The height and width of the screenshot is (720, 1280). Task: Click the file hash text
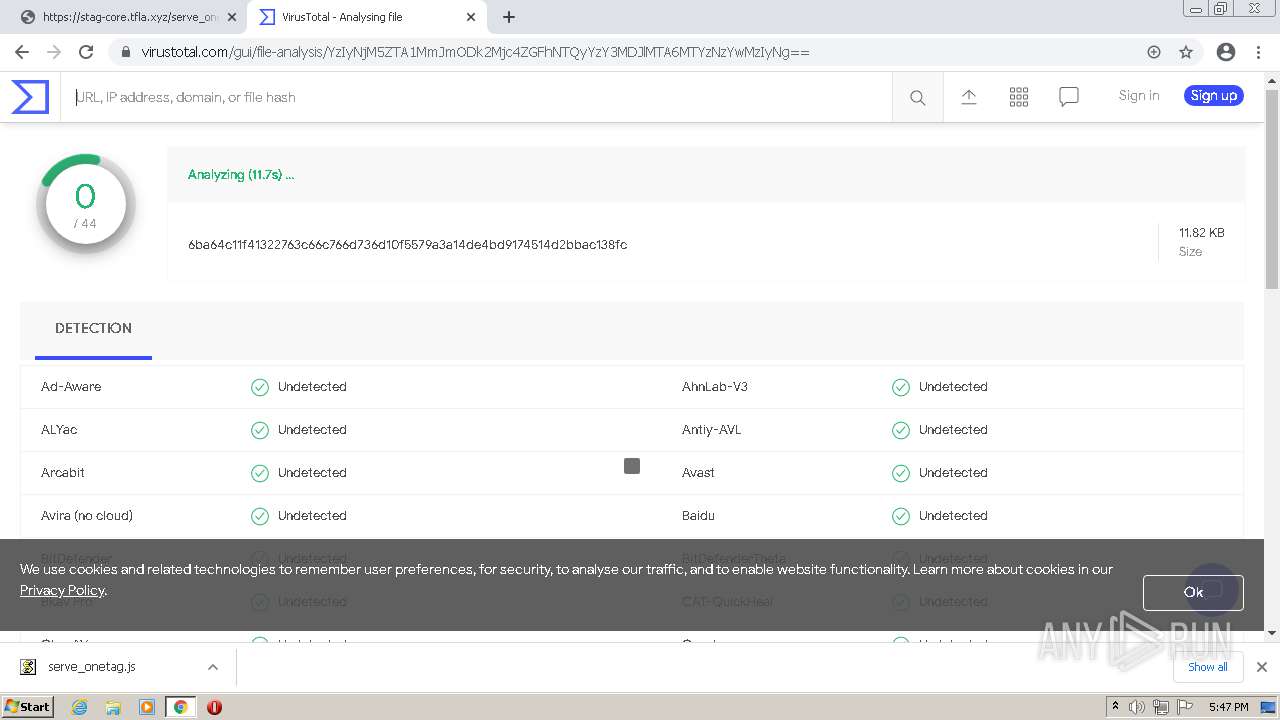coord(407,245)
